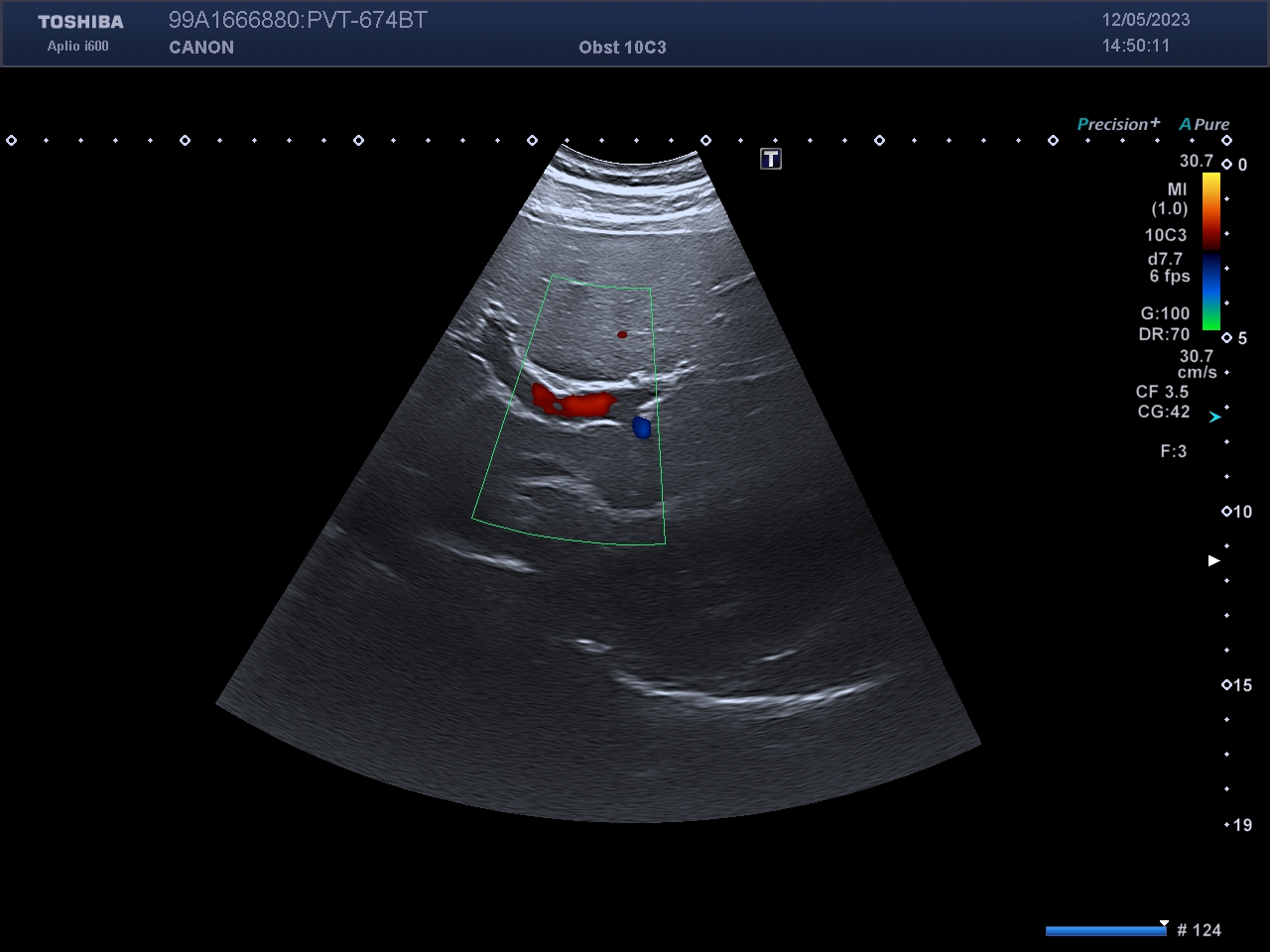Click the CG:42 color gain value

[1163, 412]
